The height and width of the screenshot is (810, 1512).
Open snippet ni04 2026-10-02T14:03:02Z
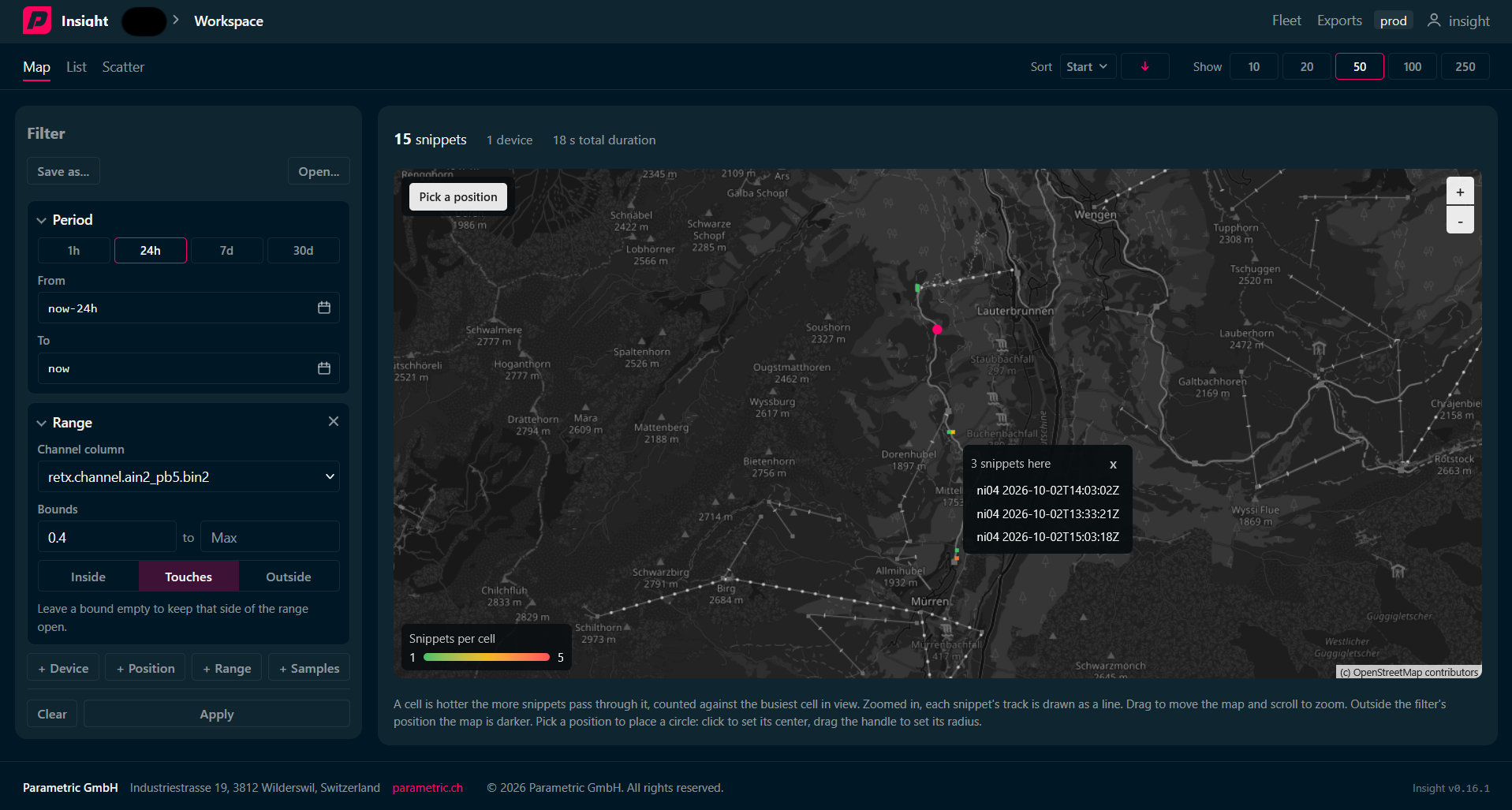pyautogui.click(x=1047, y=491)
